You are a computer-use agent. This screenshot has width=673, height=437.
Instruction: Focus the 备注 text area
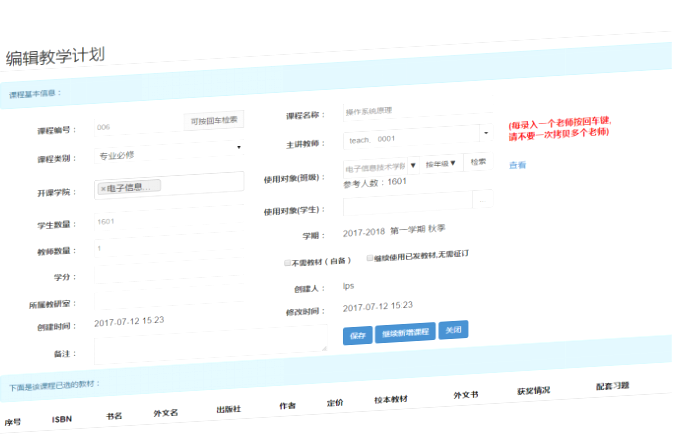(x=210, y=347)
